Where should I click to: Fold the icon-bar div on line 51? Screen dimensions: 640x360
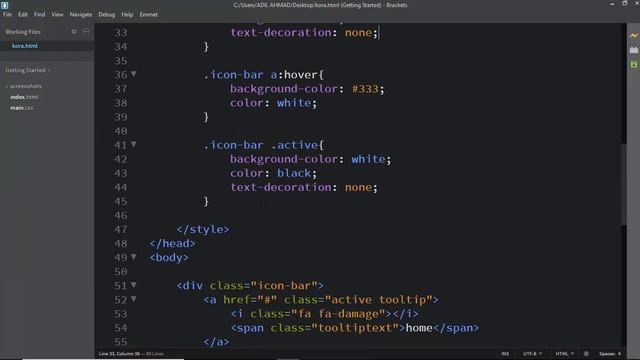click(x=133, y=285)
